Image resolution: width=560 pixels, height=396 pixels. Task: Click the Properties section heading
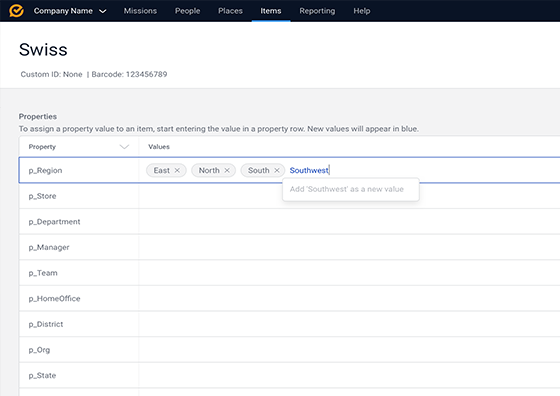click(38, 116)
